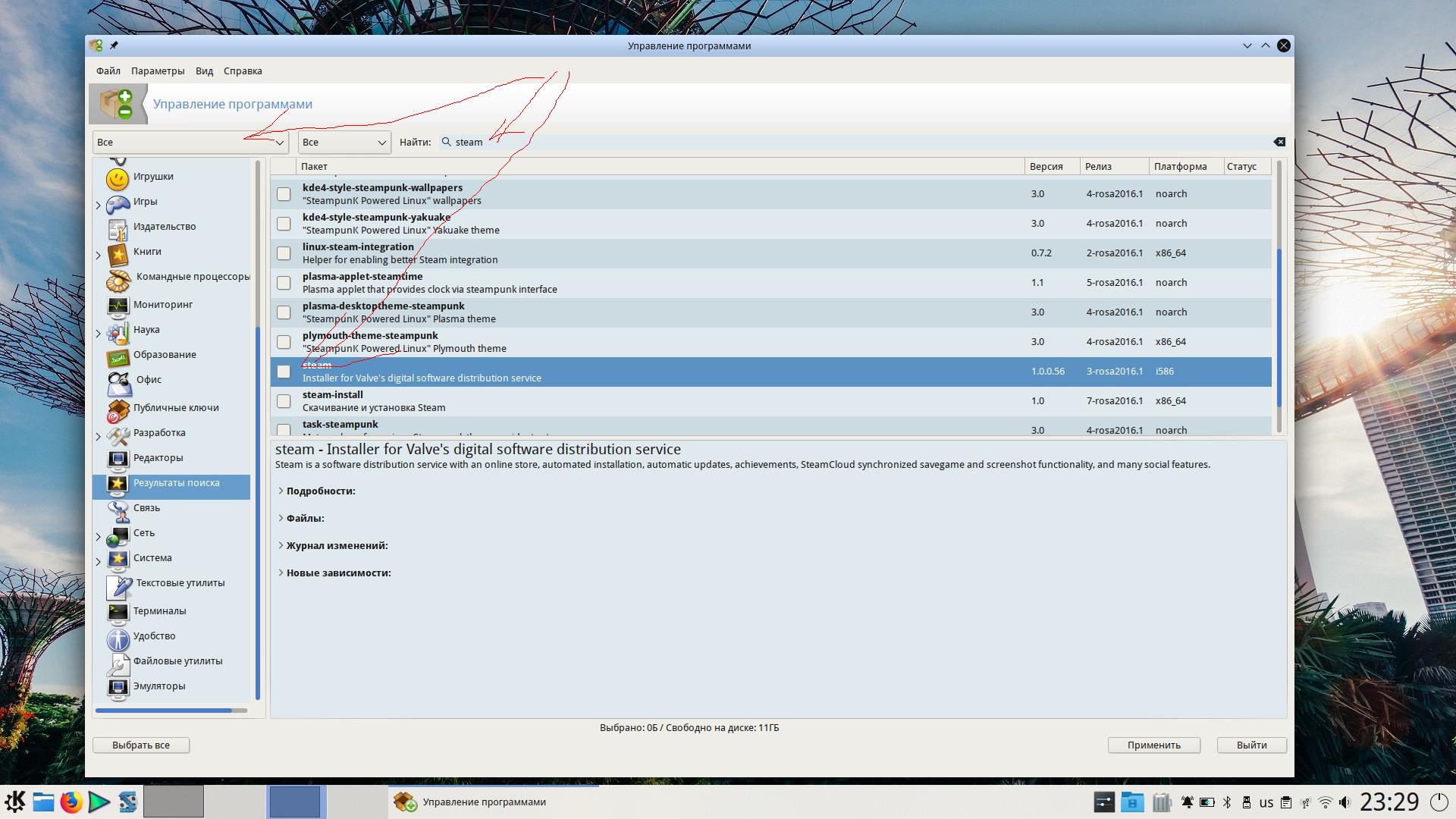
Task: Clear the search field with erase icon
Action: click(1279, 142)
